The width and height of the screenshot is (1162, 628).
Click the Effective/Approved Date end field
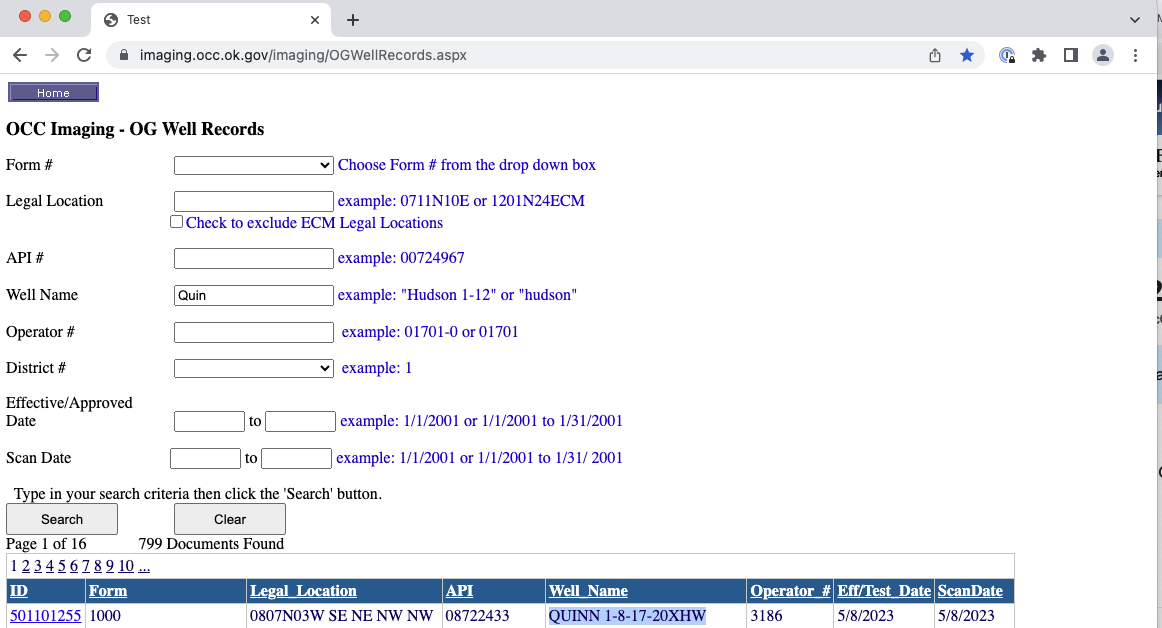coord(300,421)
